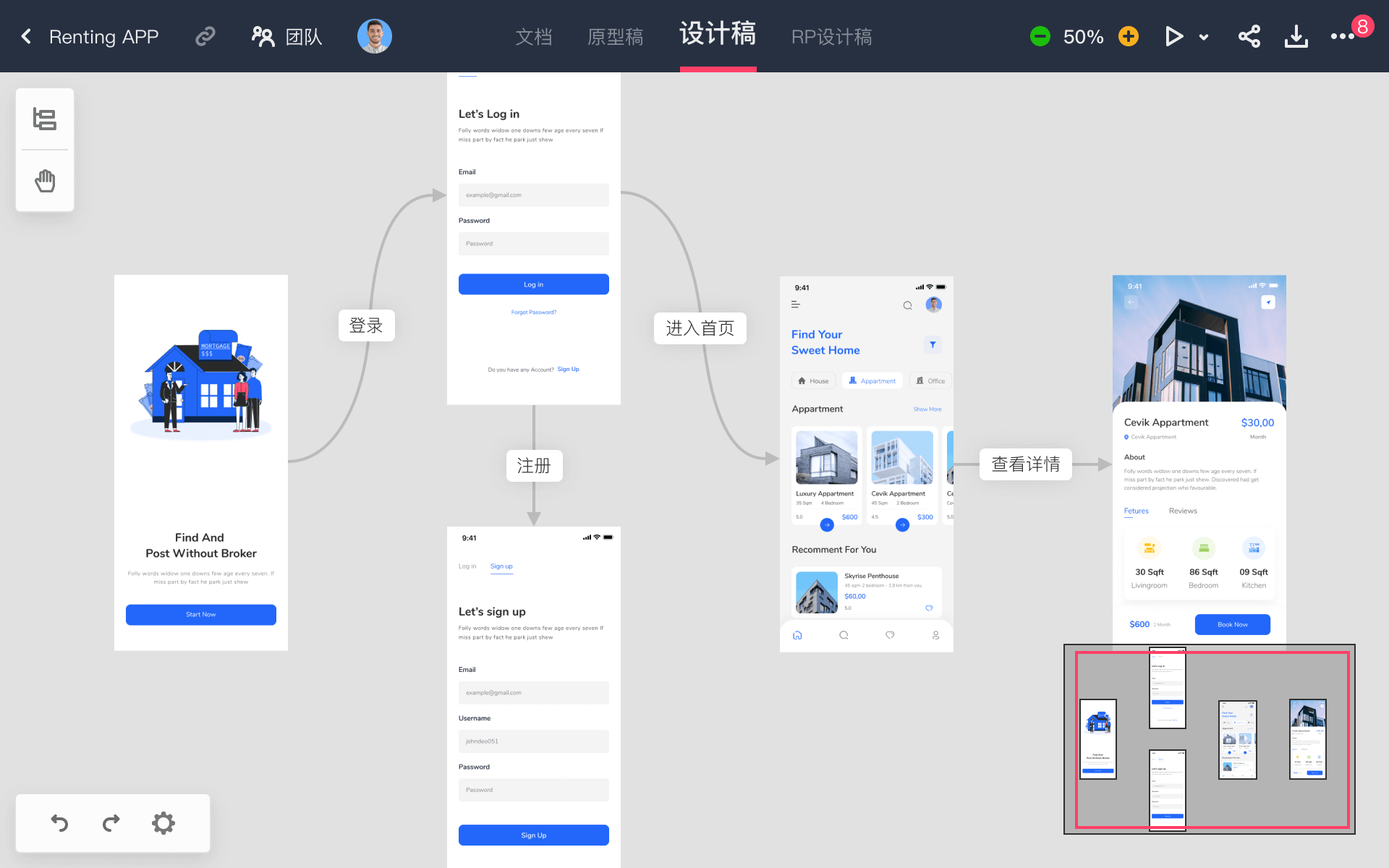1389x868 pixels.
Task: Open the canvas settings gear
Action: coord(163,823)
